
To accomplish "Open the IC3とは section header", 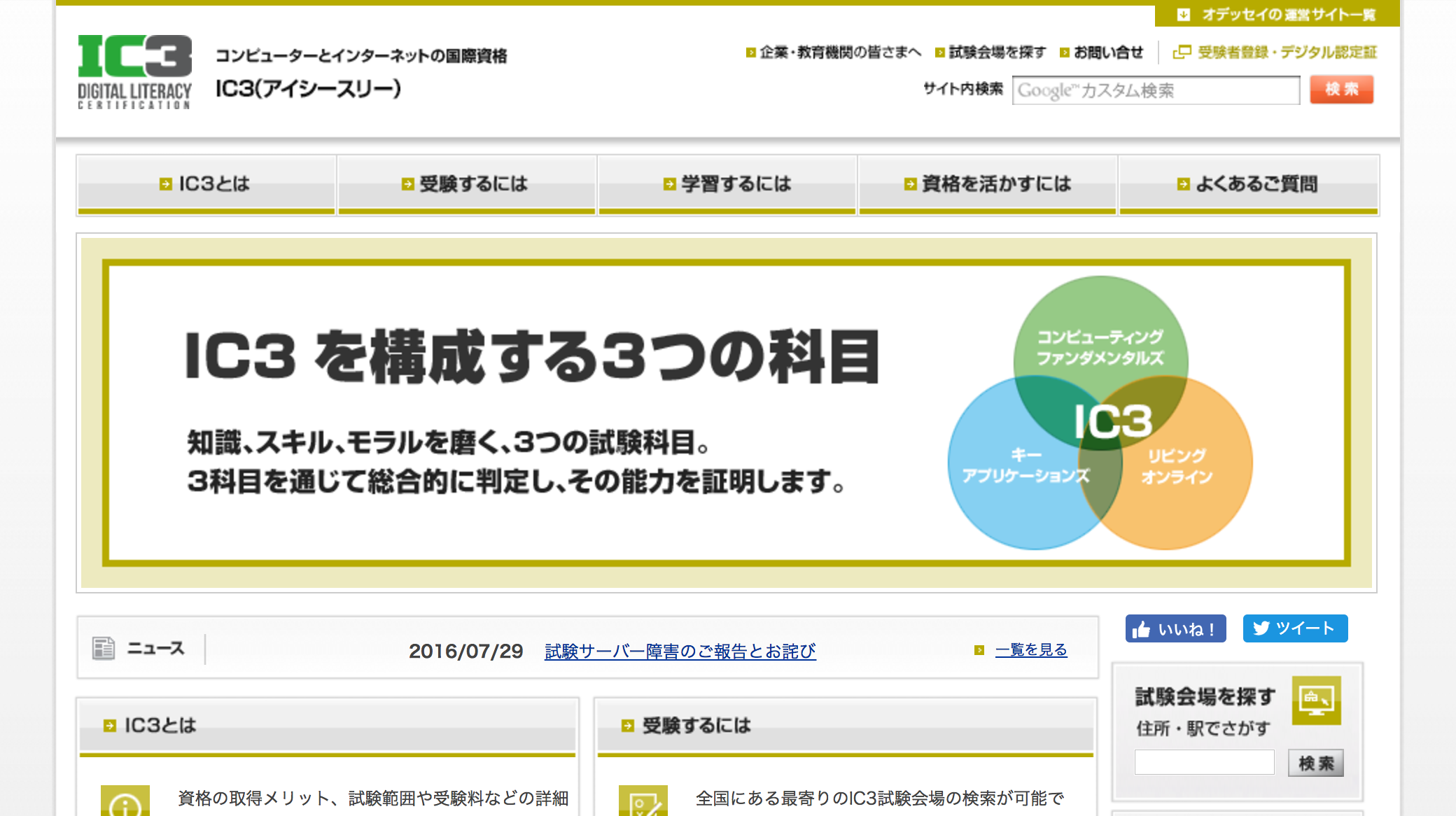I will 328,726.
